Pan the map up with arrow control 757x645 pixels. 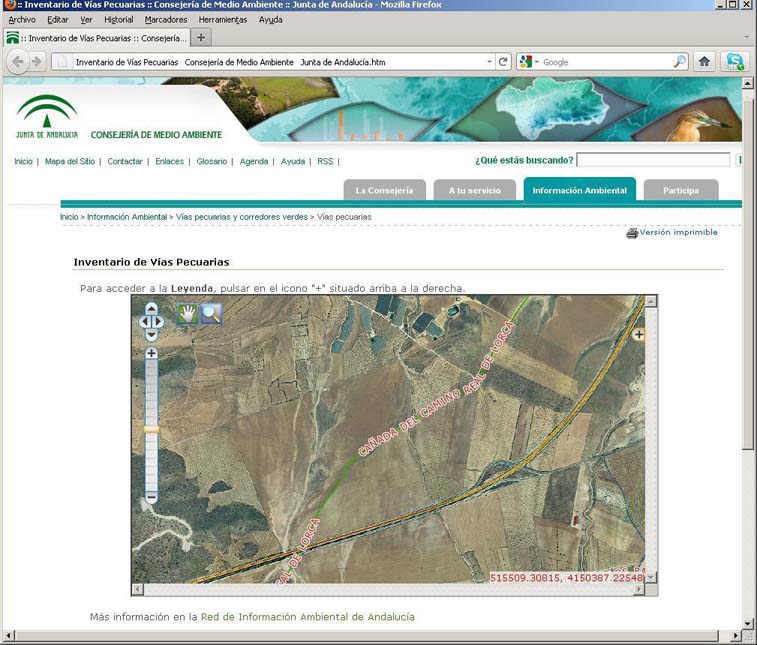point(151,310)
